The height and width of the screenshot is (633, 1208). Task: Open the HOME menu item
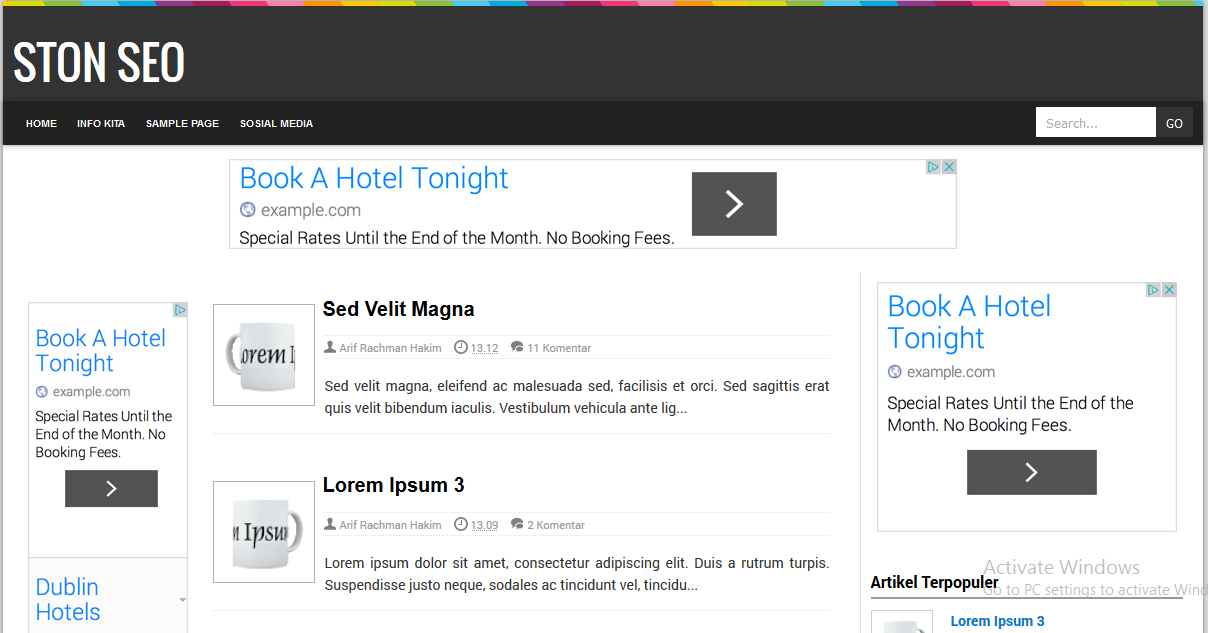coord(41,124)
